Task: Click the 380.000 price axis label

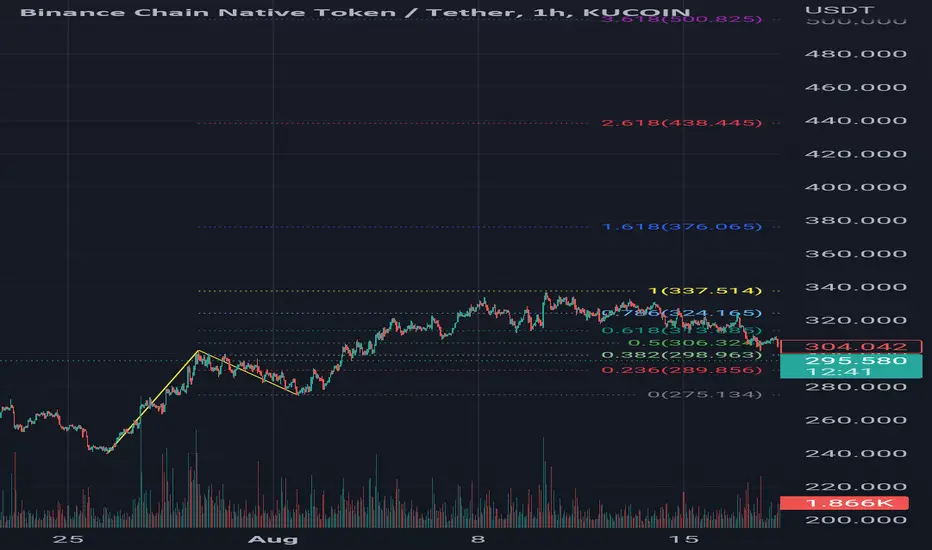Action: coord(856,221)
